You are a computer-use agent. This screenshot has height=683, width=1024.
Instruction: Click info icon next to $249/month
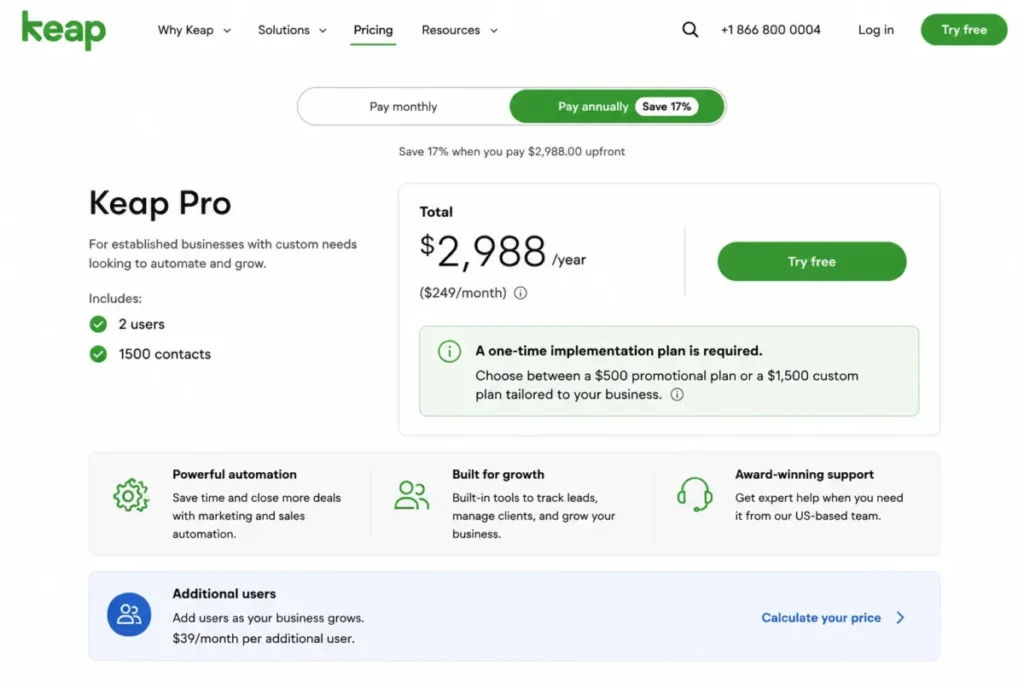[520, 293]
